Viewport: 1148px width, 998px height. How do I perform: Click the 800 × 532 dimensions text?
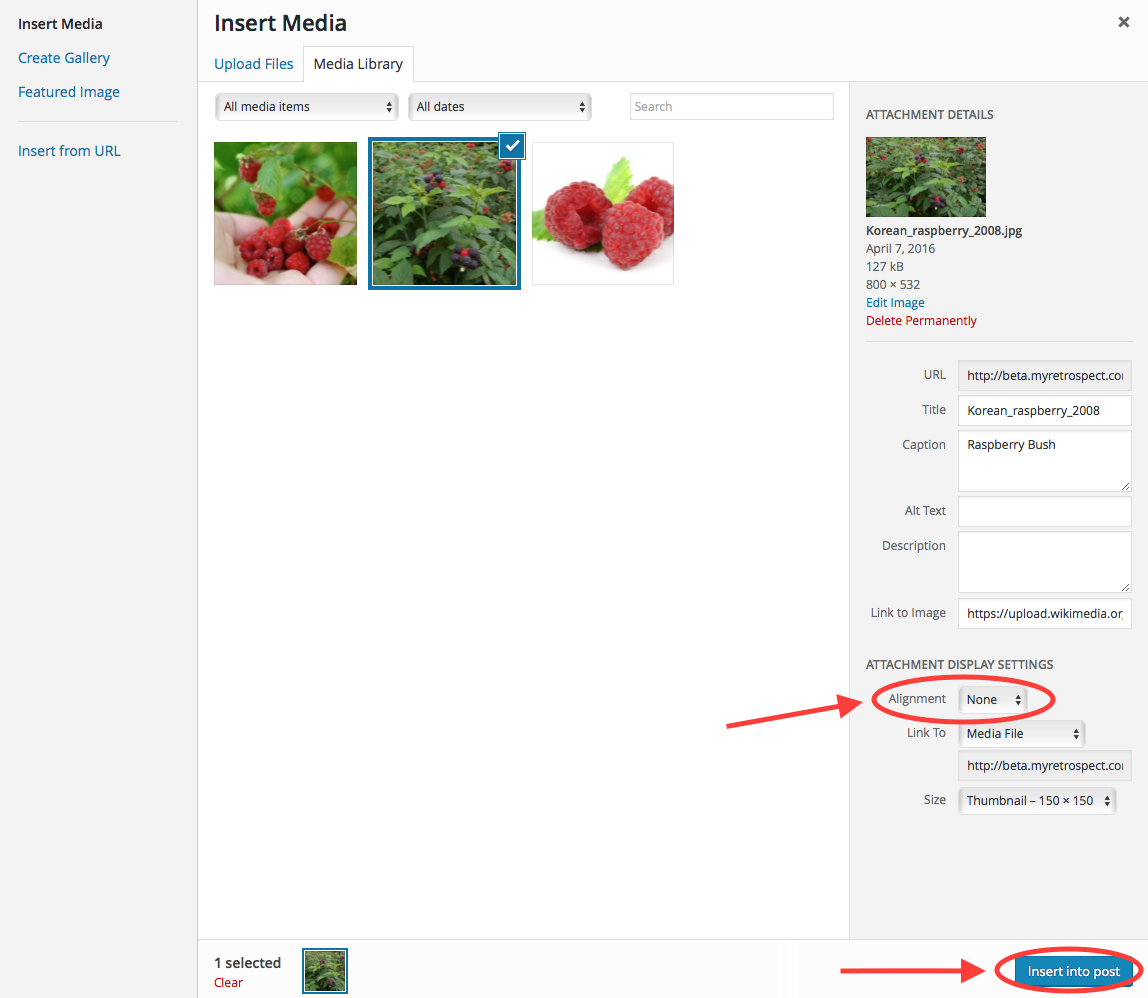[x=892, y=285]
